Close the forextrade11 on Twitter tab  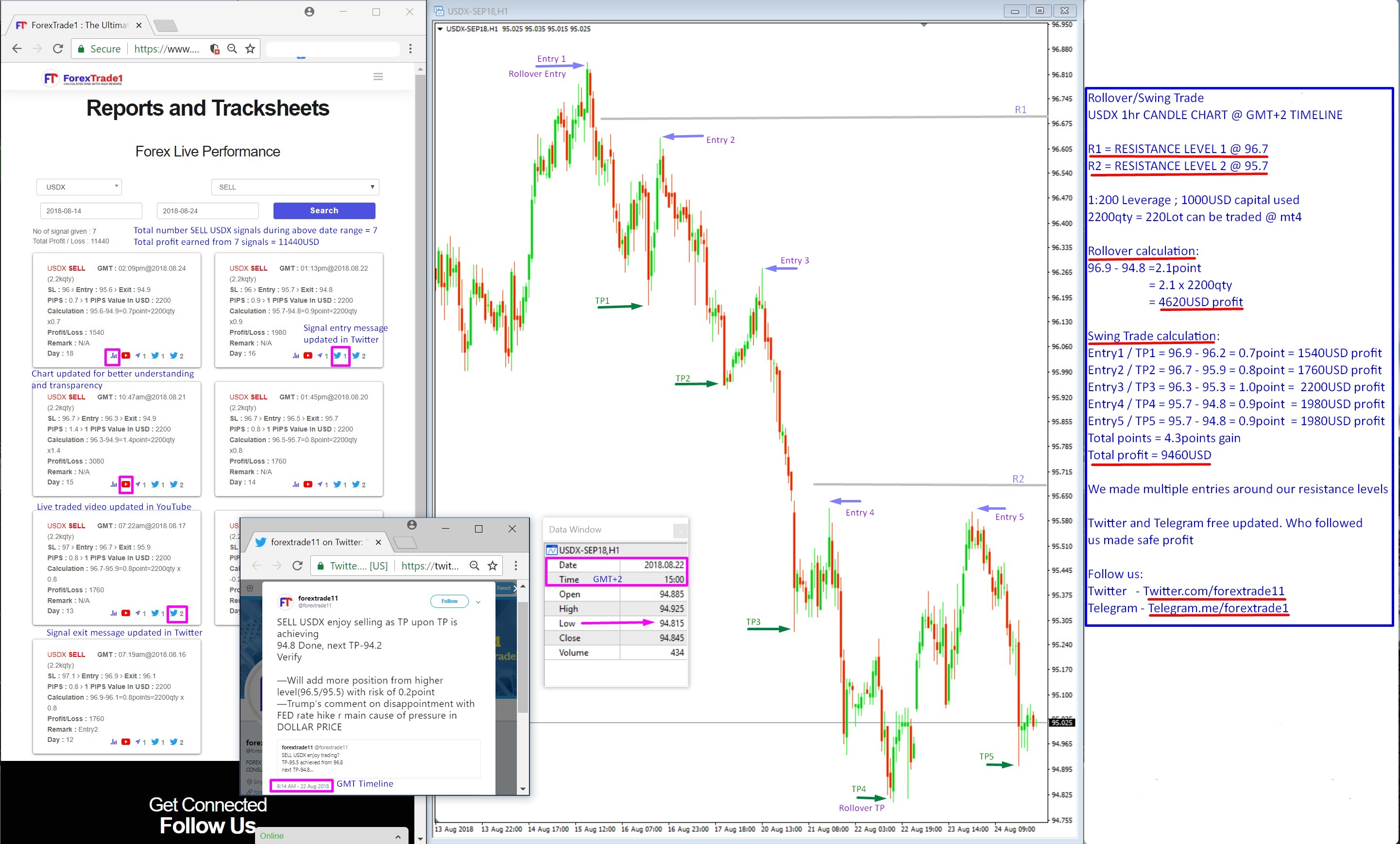pos(378,542)
